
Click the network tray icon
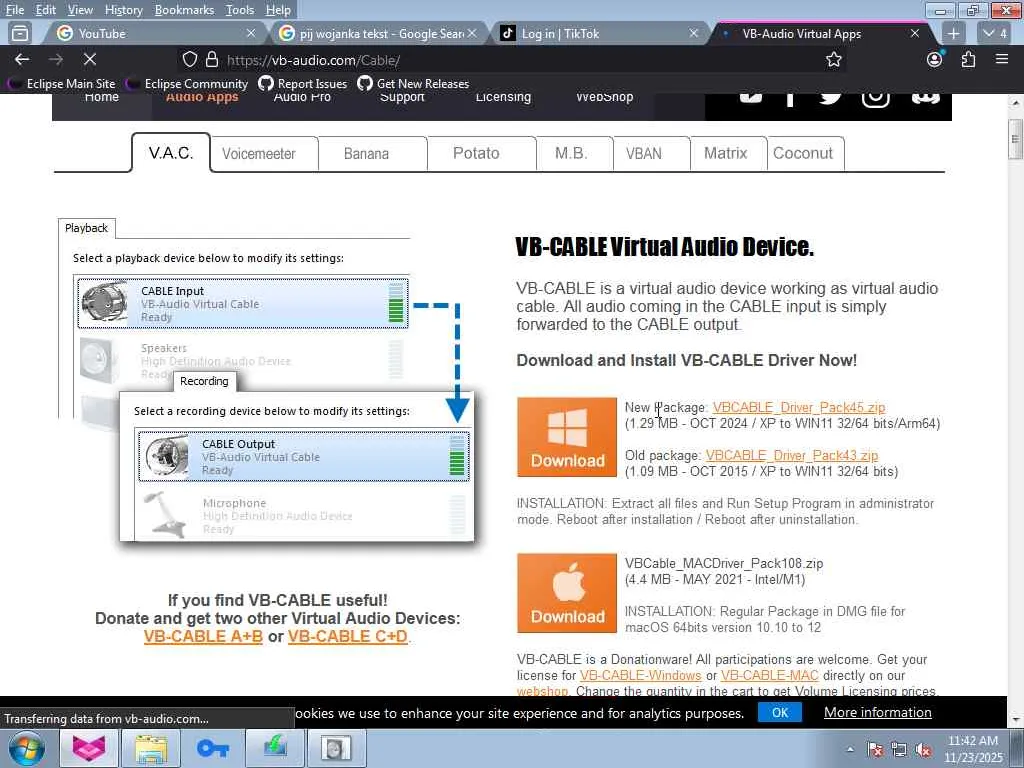click(899, 750)
